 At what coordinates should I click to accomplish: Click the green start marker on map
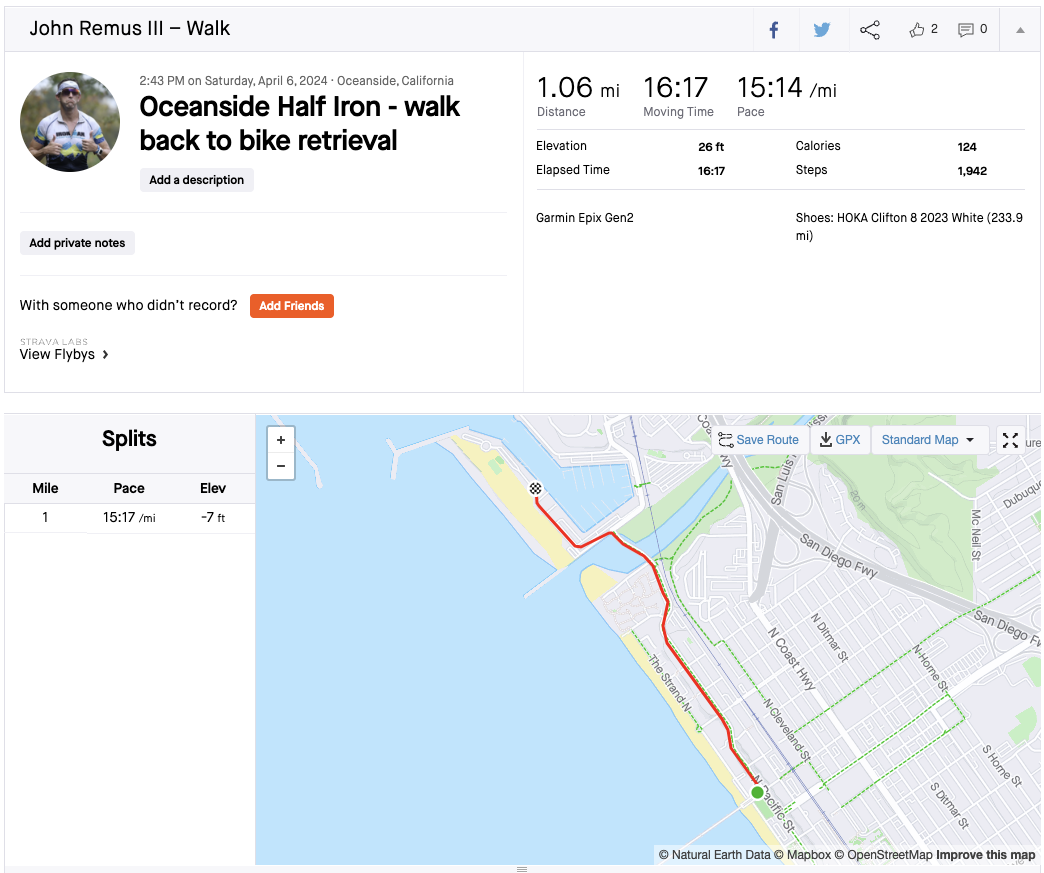click(757, 792)
